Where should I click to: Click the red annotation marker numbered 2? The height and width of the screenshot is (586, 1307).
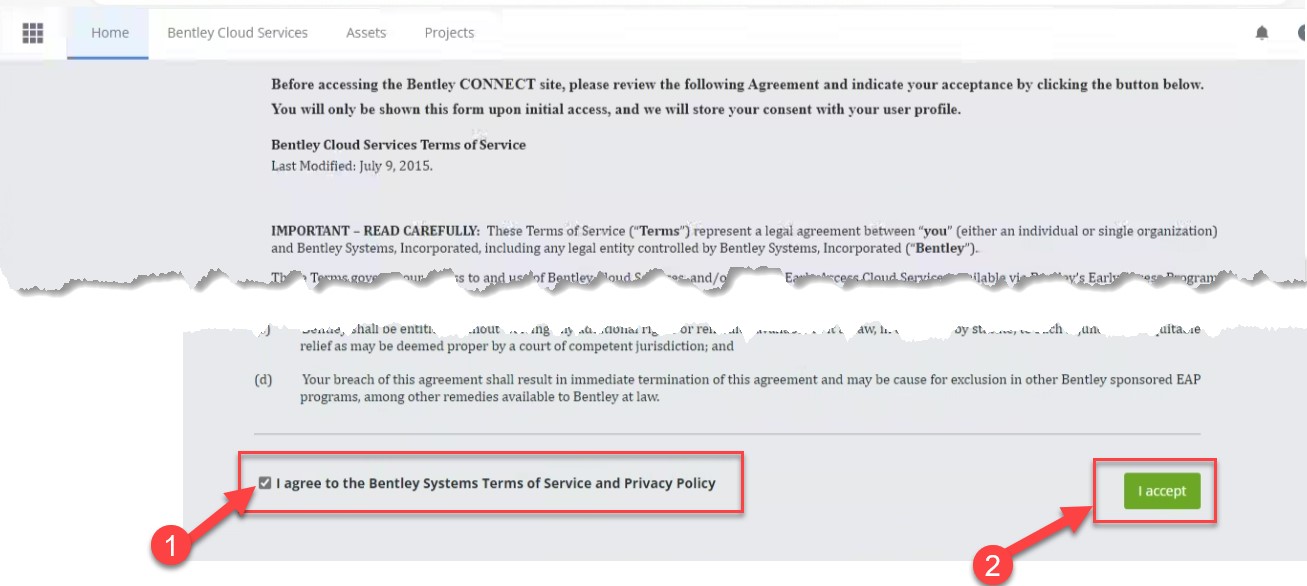click(x=992, y=566)
